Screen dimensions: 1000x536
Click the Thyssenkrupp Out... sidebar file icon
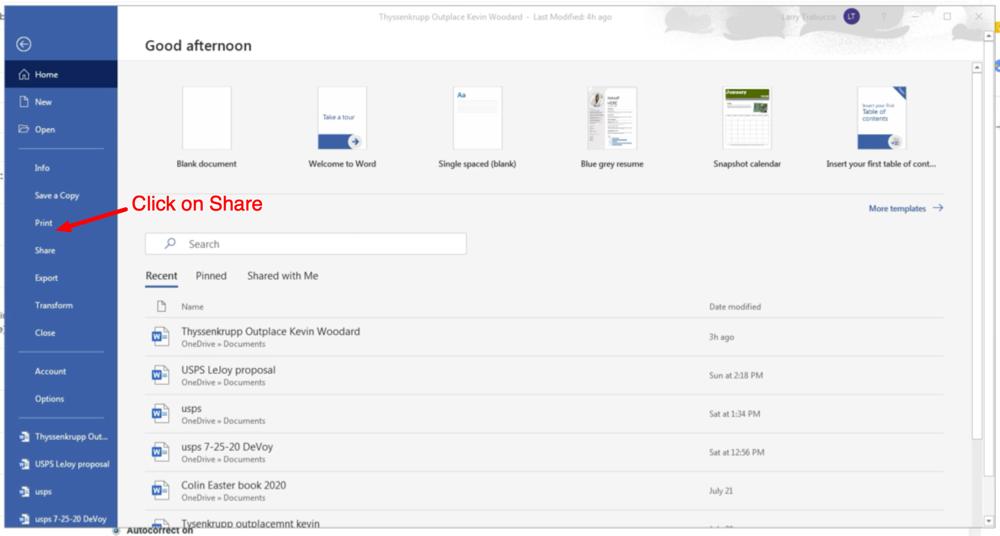(x=24, y=437)
